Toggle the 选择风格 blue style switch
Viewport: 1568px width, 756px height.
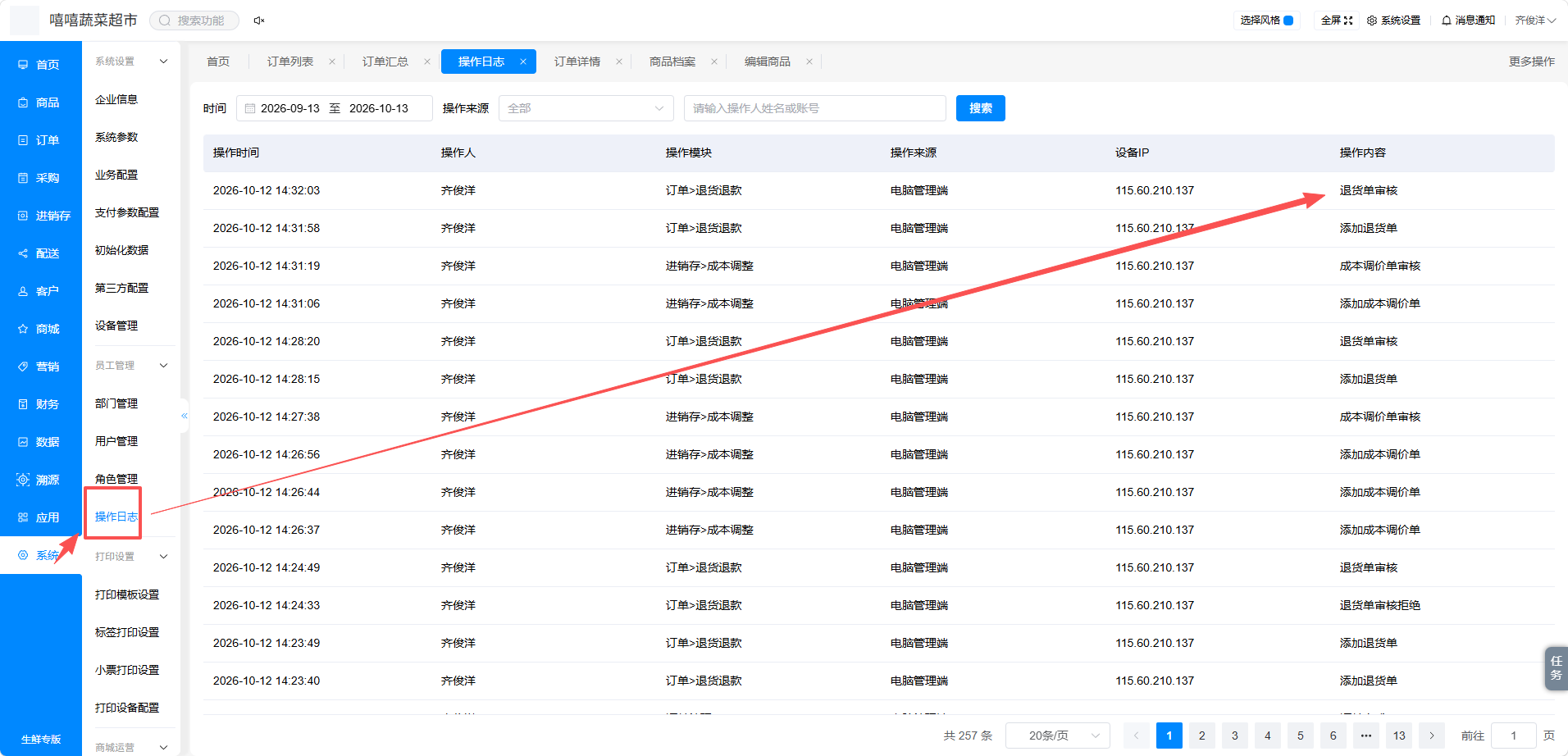pos(1288,20)
